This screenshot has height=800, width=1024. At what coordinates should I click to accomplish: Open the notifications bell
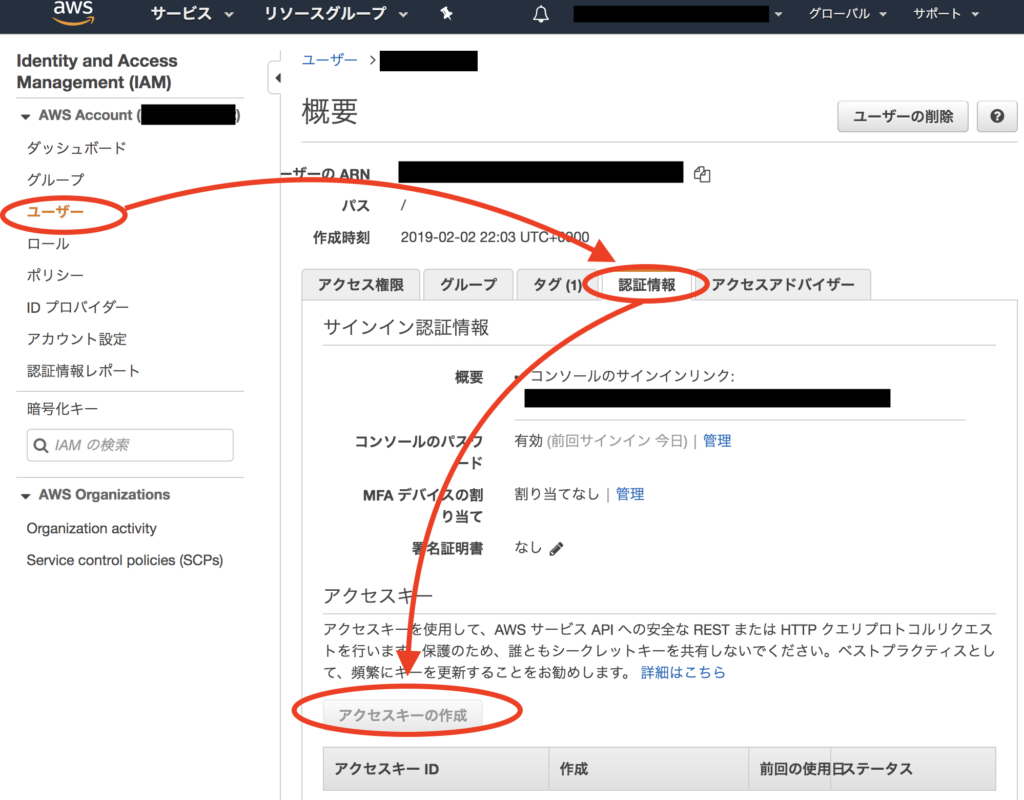[541, 14]
